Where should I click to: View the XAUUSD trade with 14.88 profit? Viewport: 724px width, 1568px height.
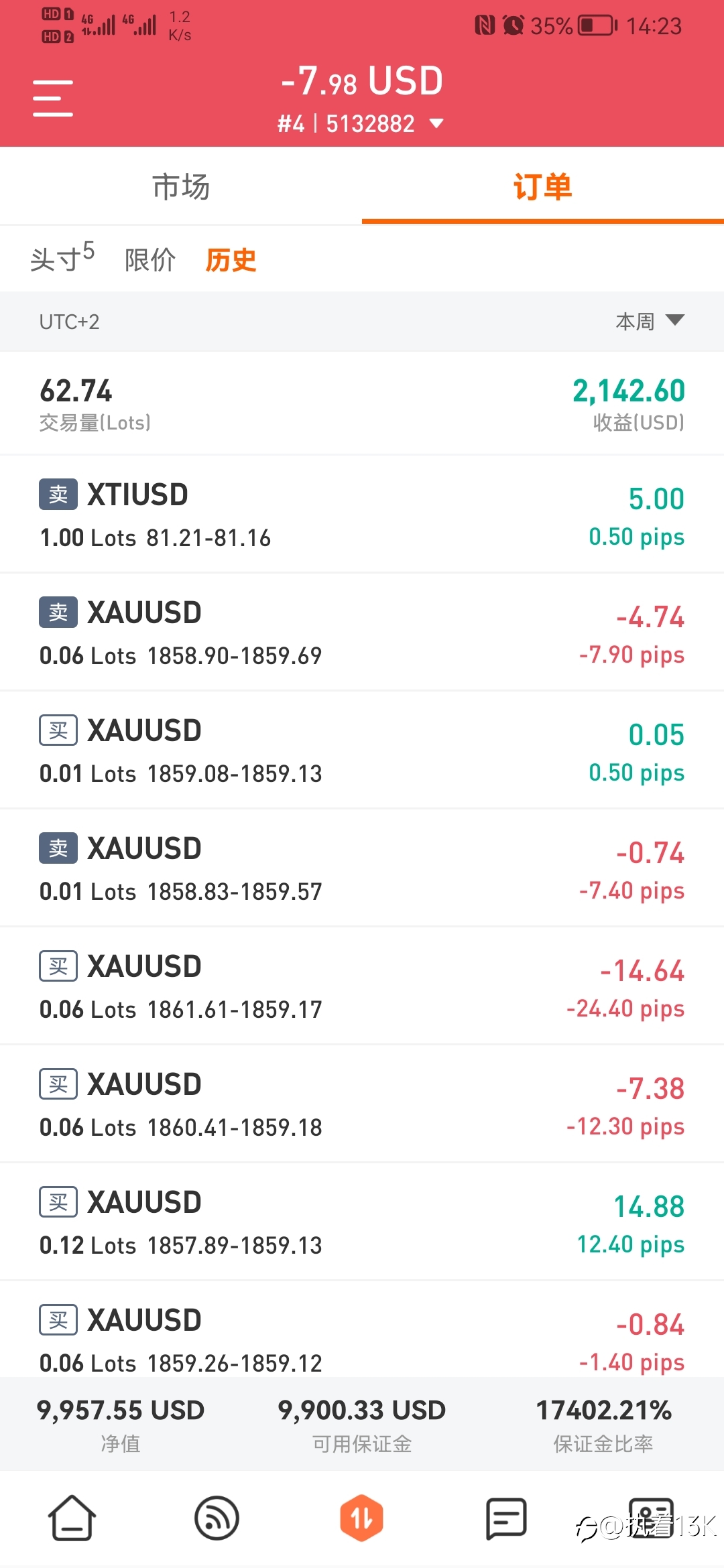362,1222
